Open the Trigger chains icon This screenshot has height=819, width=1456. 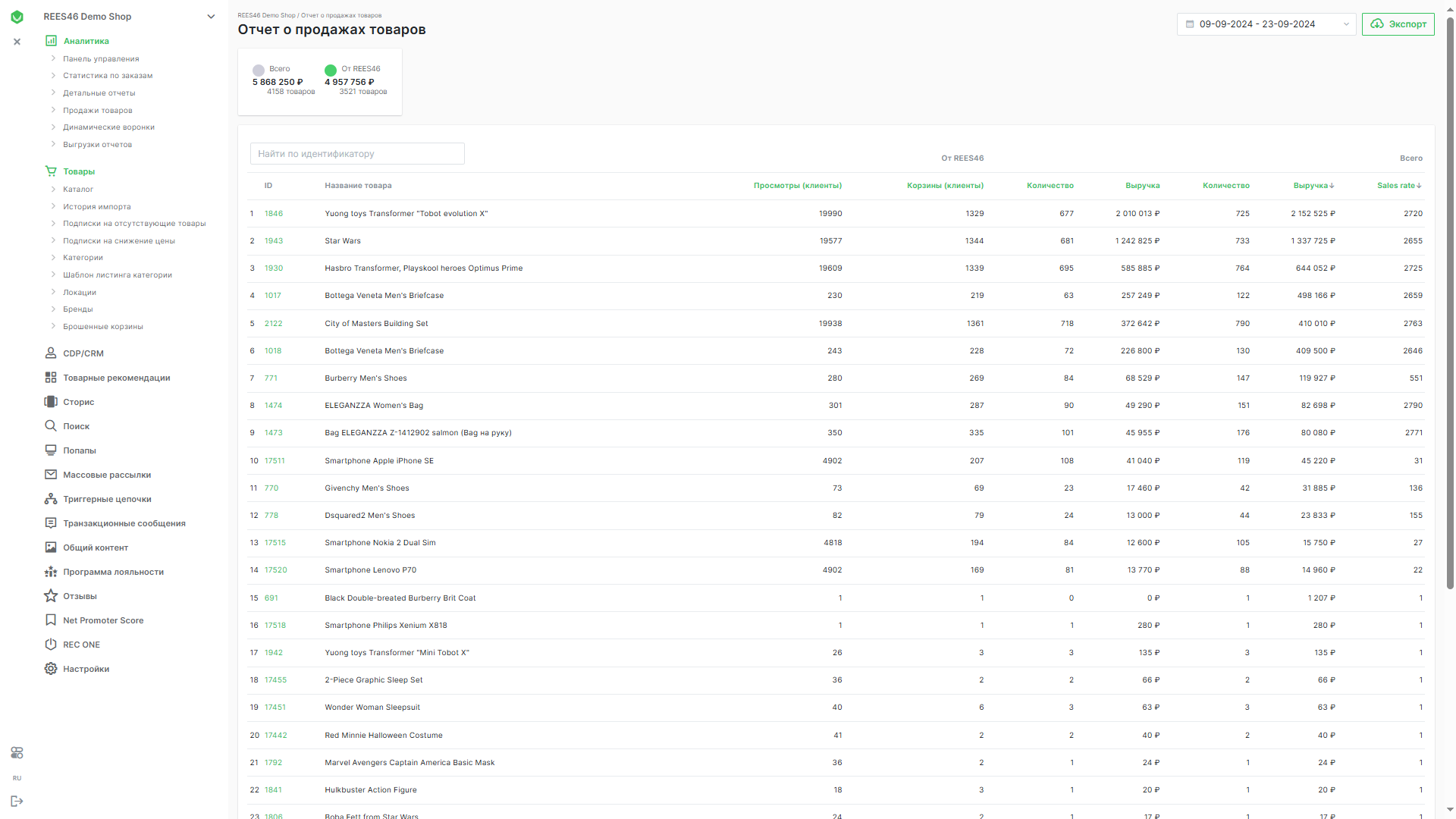pos(51,499)
